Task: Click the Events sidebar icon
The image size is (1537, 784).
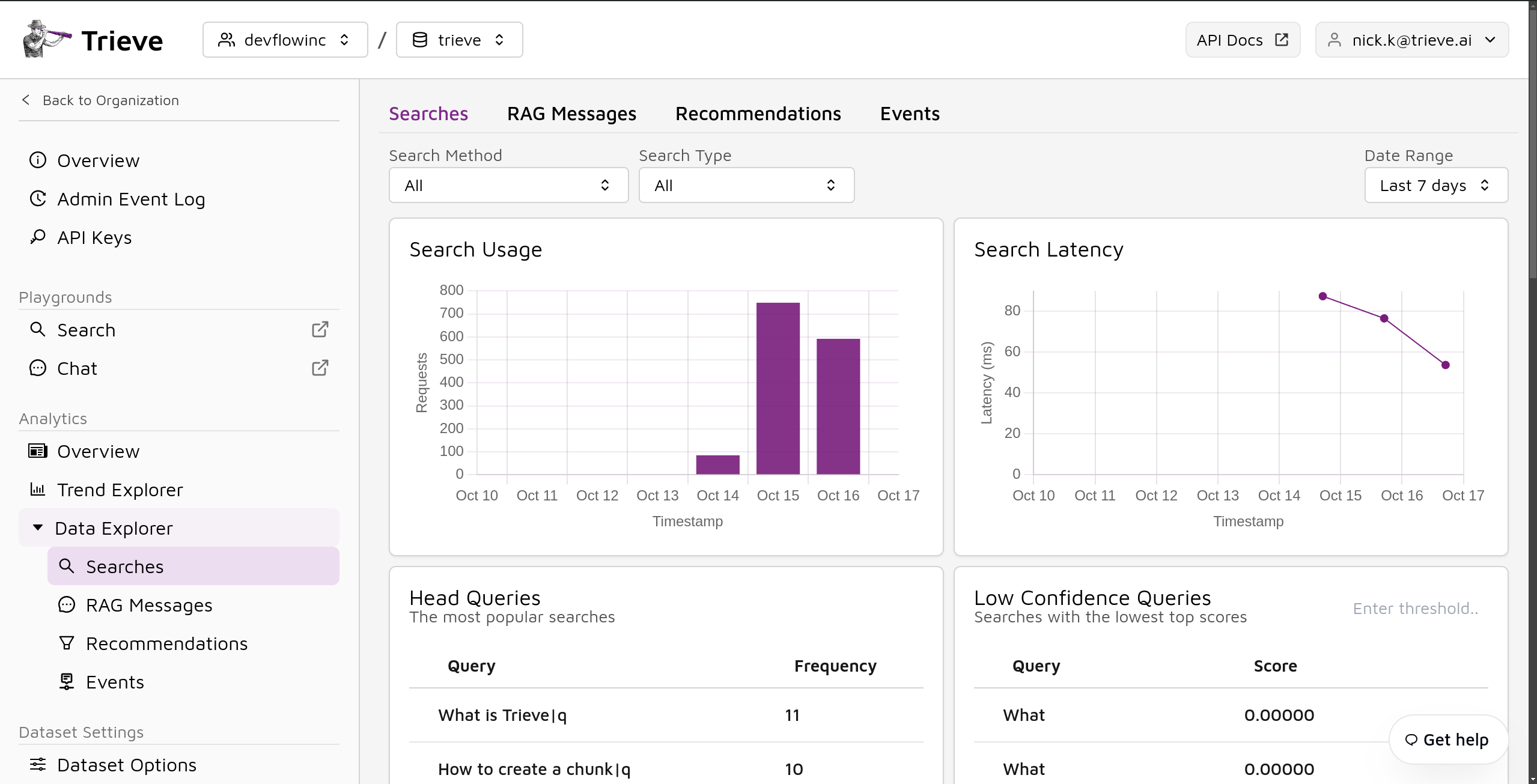Action: pyautogui.click(x=67, y=681)
